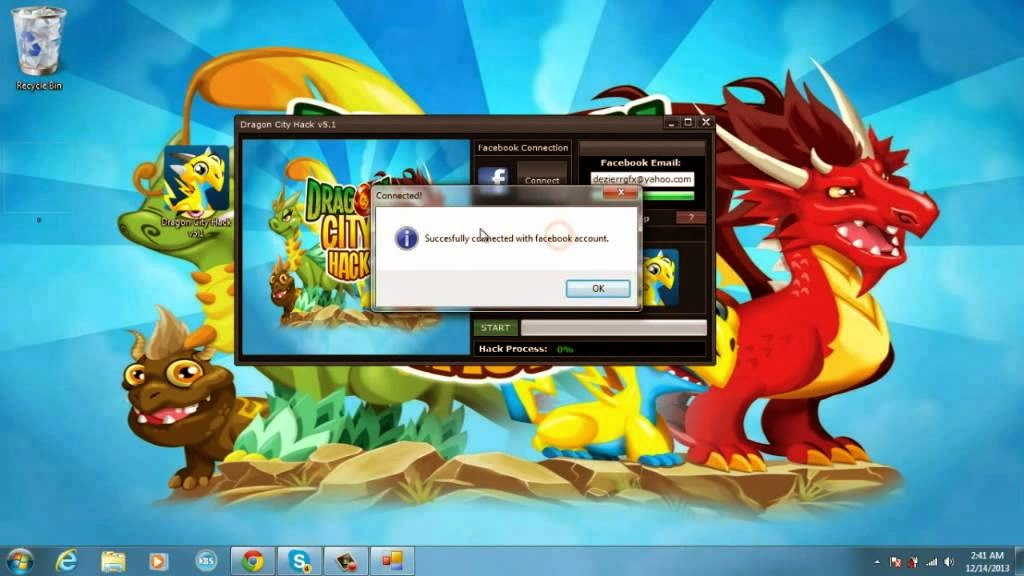Open the Recycle Bin
Screen dimensions: 1024x576
[x=37, y=40]
